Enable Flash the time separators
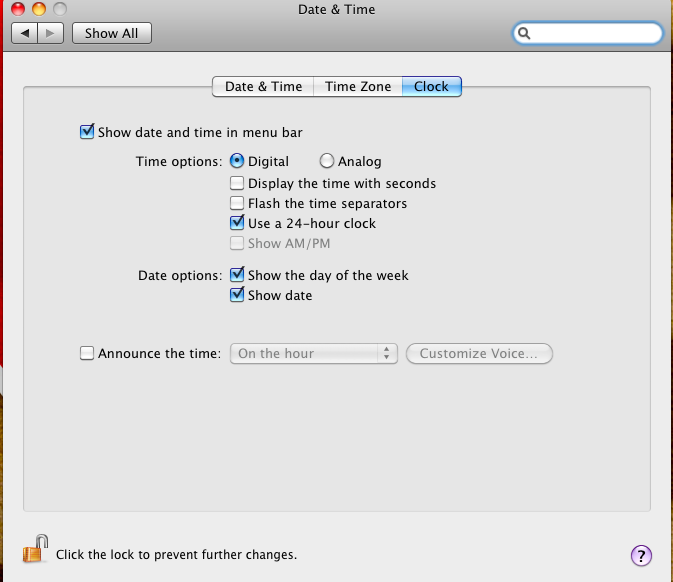 coord(237,203)
